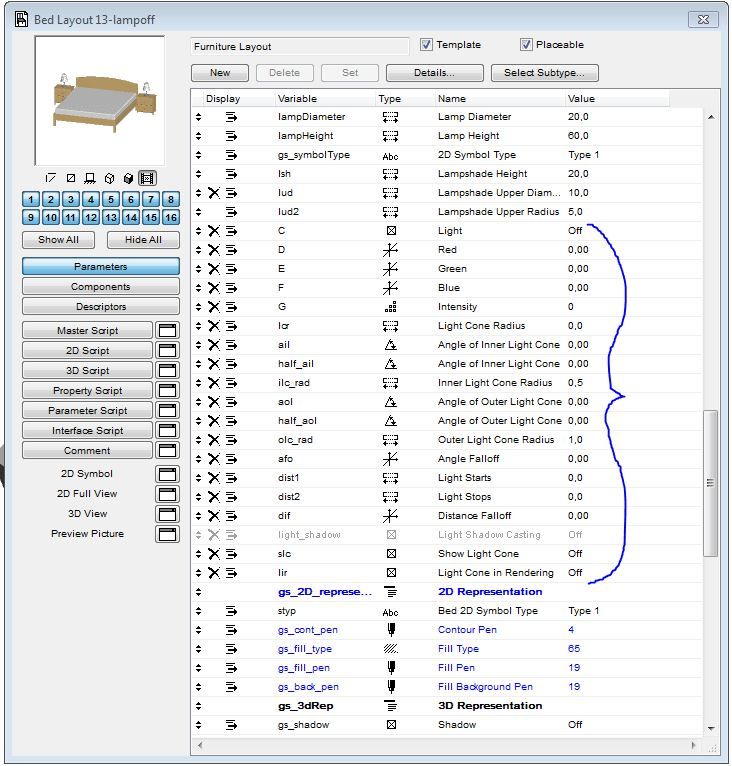Open the 3D Script editor
This screenshot has width=732, height=766.
coord(87,371)
